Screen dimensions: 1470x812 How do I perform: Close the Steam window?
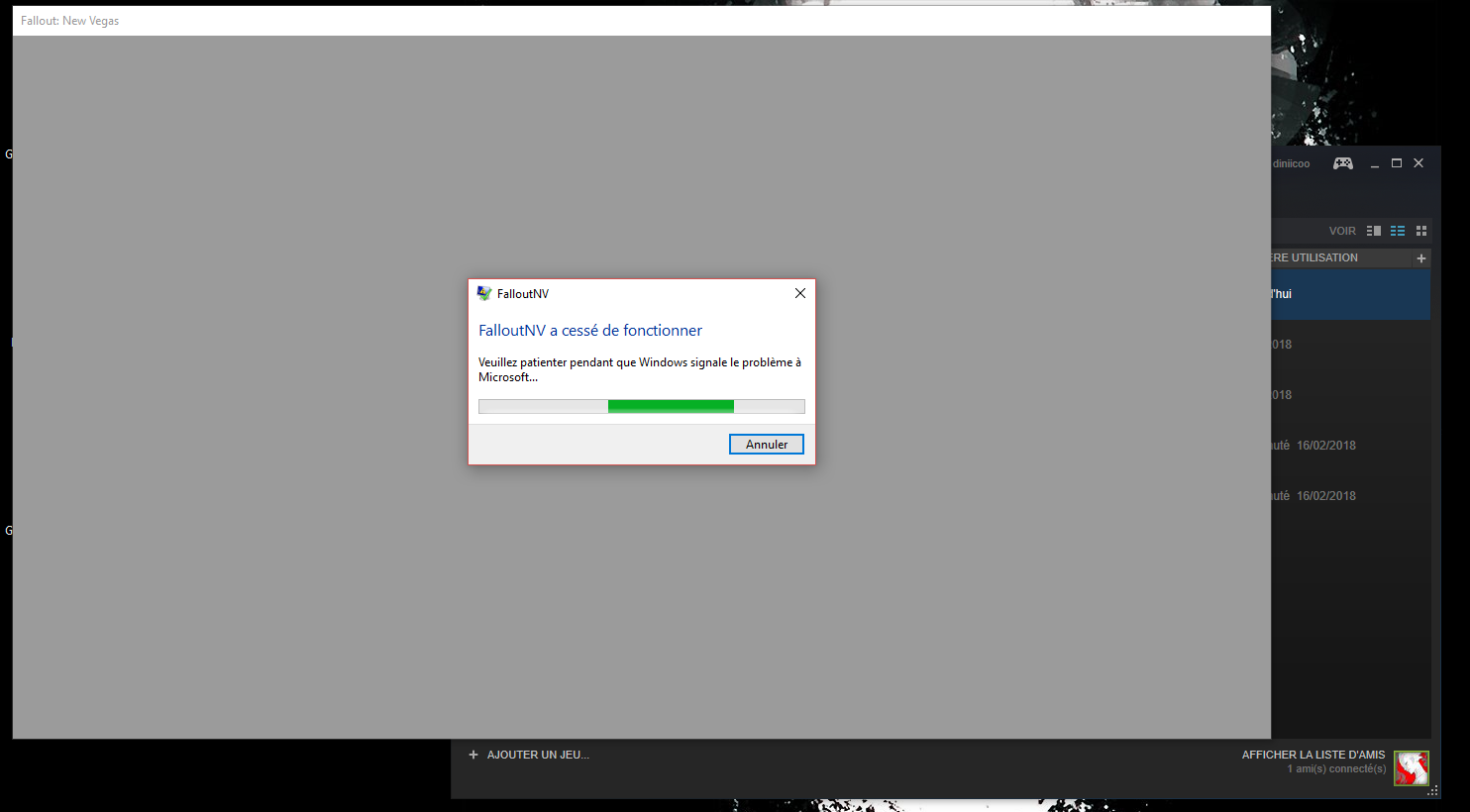[x=1418, y=163]
